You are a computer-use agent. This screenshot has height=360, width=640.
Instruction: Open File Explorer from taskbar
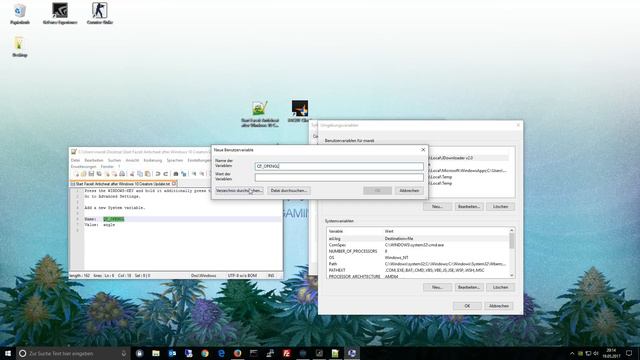(x=156, y=353)
